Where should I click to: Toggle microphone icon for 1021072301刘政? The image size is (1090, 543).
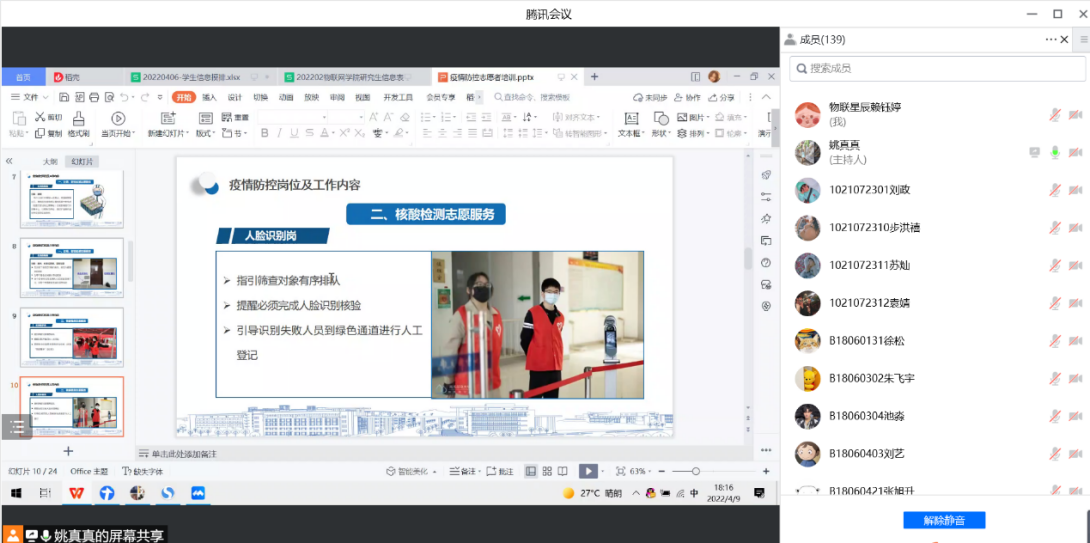(1054, 190)
